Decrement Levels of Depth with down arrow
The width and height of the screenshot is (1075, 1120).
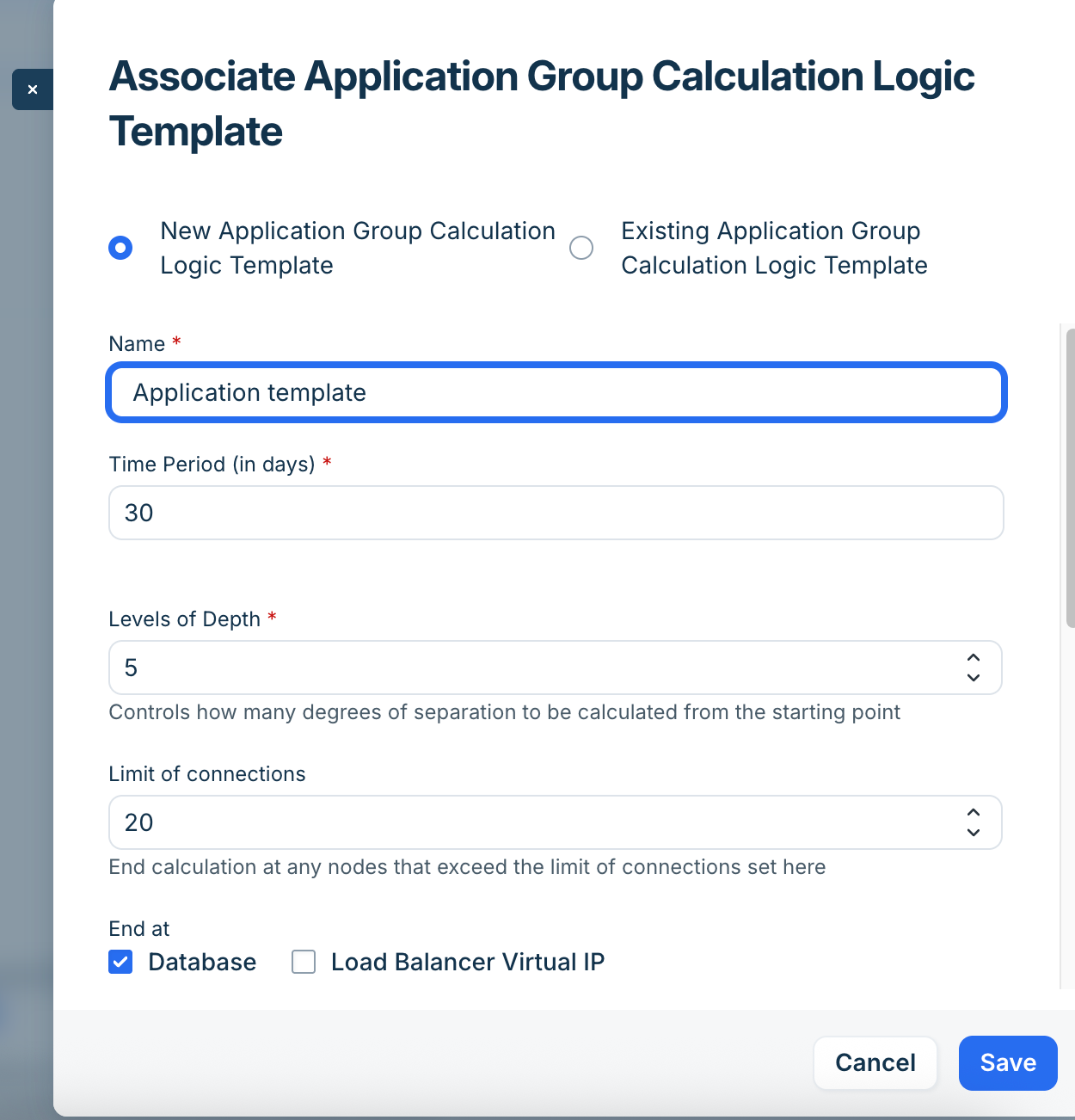(974, 678)
